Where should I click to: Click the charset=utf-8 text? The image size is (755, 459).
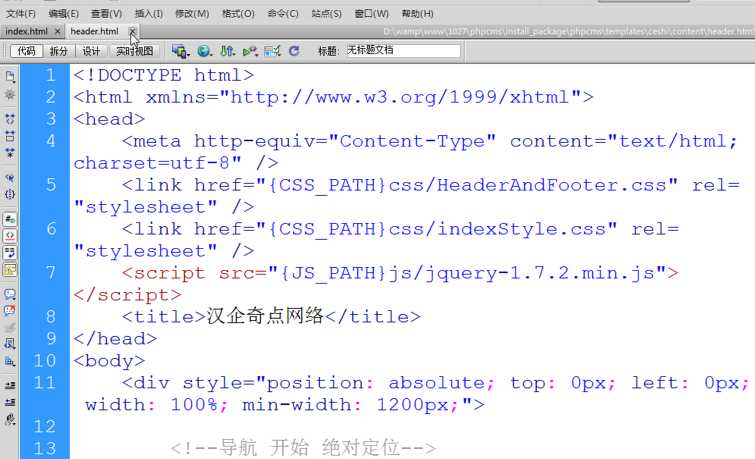coord(152,163)
